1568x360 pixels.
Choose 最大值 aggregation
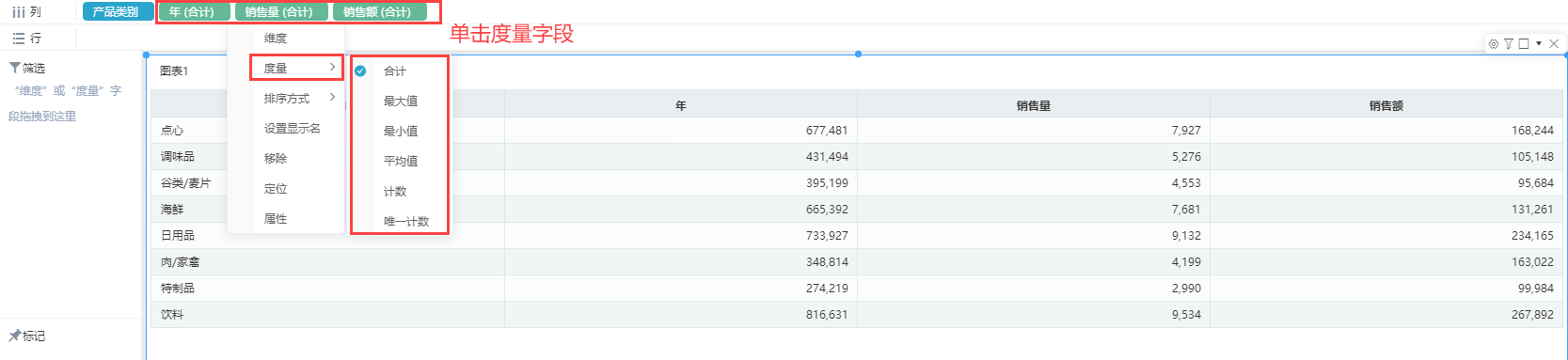click(400, 102)
